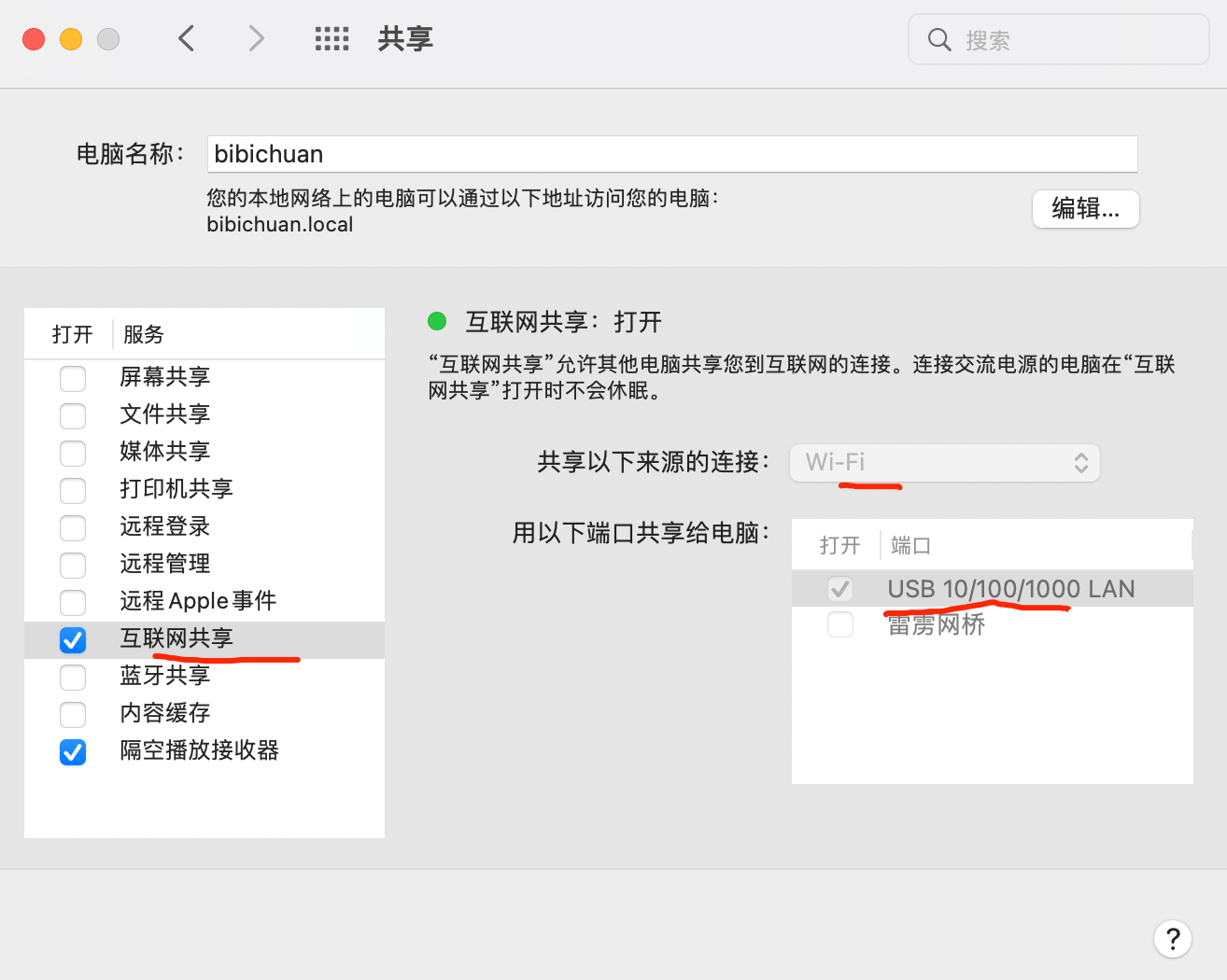Tick the 雷雳网桥 port checkbox
Screen dimensions: 1227x980
(x=840, y=624)
